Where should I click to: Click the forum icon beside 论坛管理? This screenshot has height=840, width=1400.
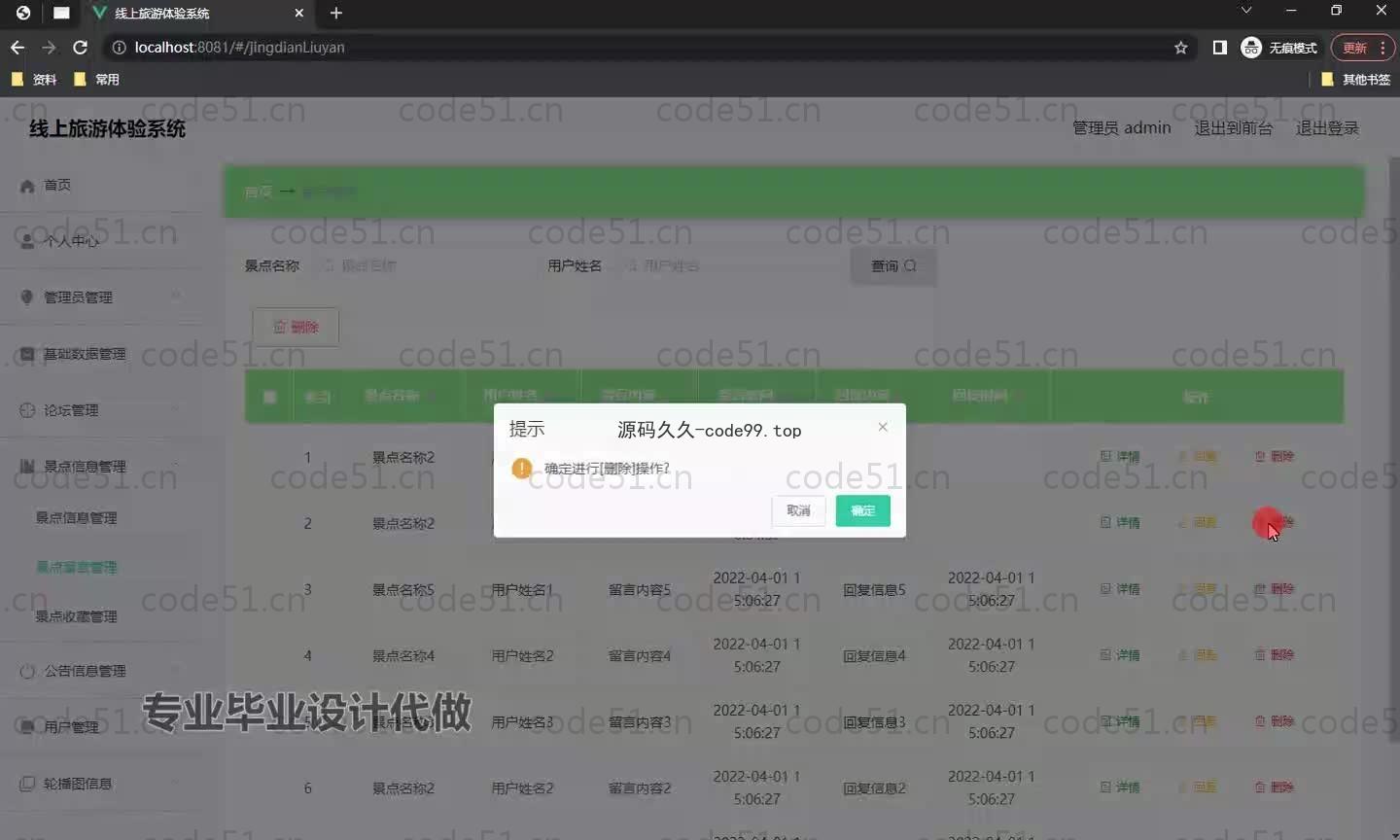coord(27,410)
